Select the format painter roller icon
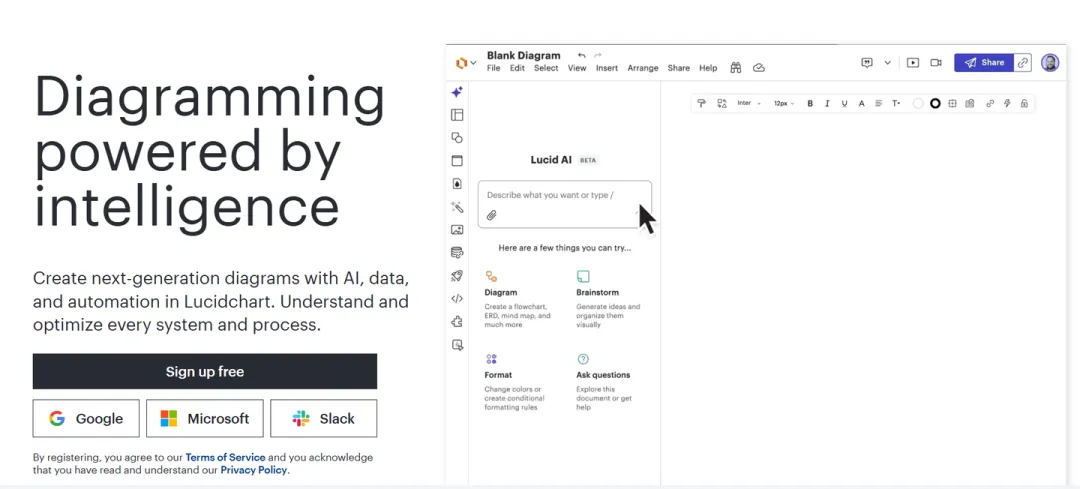This screenshot has width=1080, height=489. [702, 103]
